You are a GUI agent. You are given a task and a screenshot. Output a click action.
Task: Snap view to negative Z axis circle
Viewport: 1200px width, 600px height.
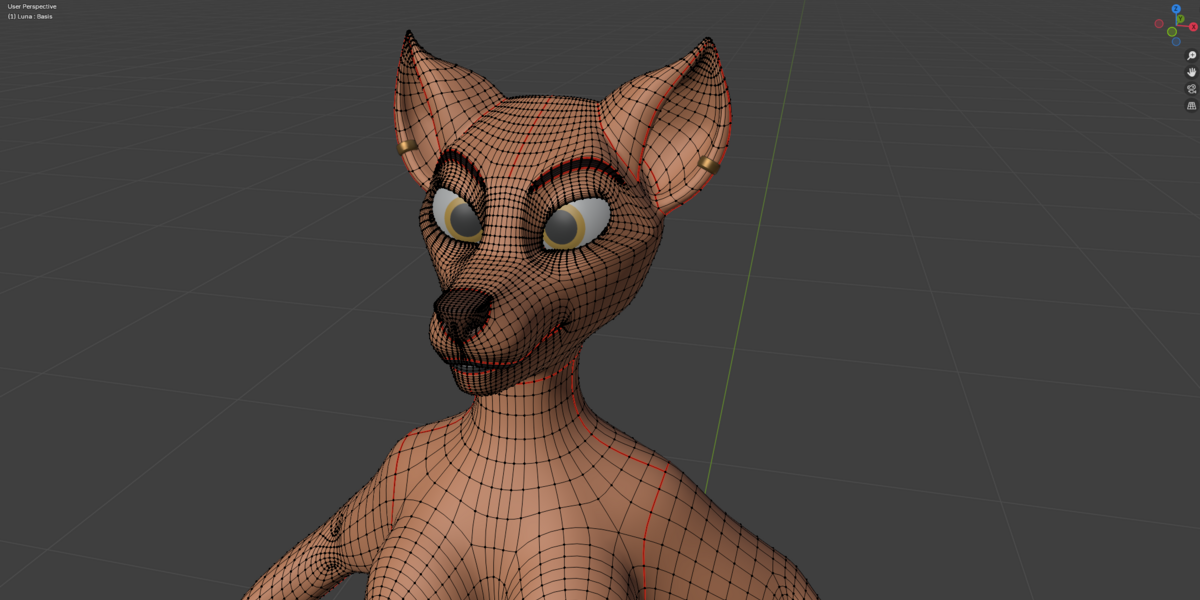[x=1176, y=41]
